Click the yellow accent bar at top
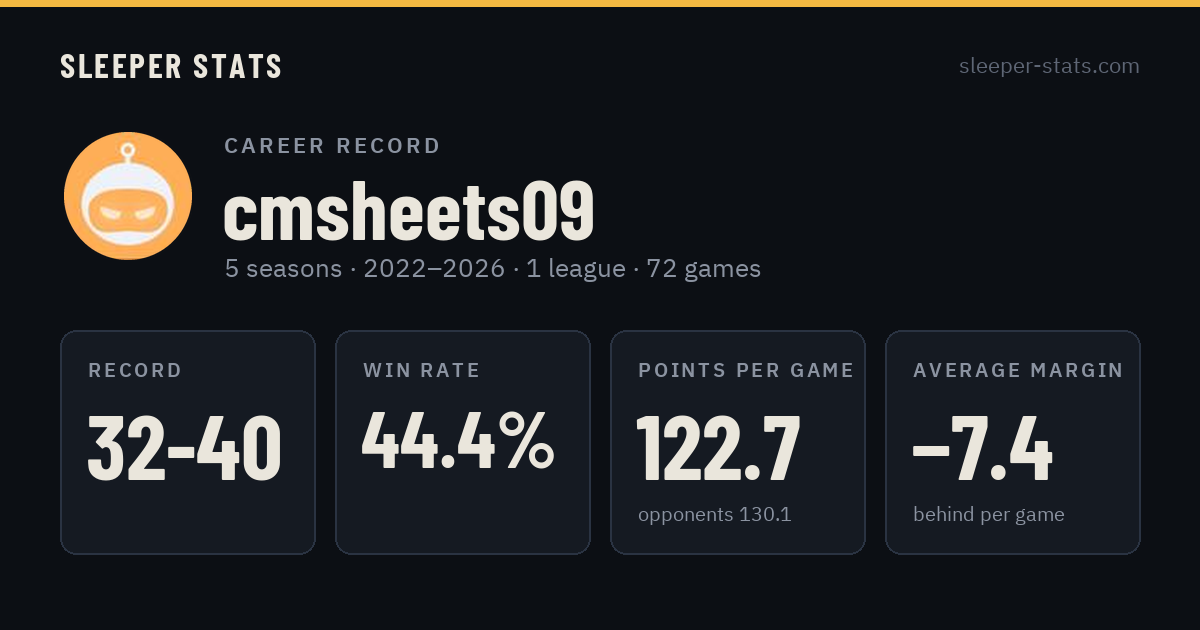 pyautogui.click(x=600, y=3)
